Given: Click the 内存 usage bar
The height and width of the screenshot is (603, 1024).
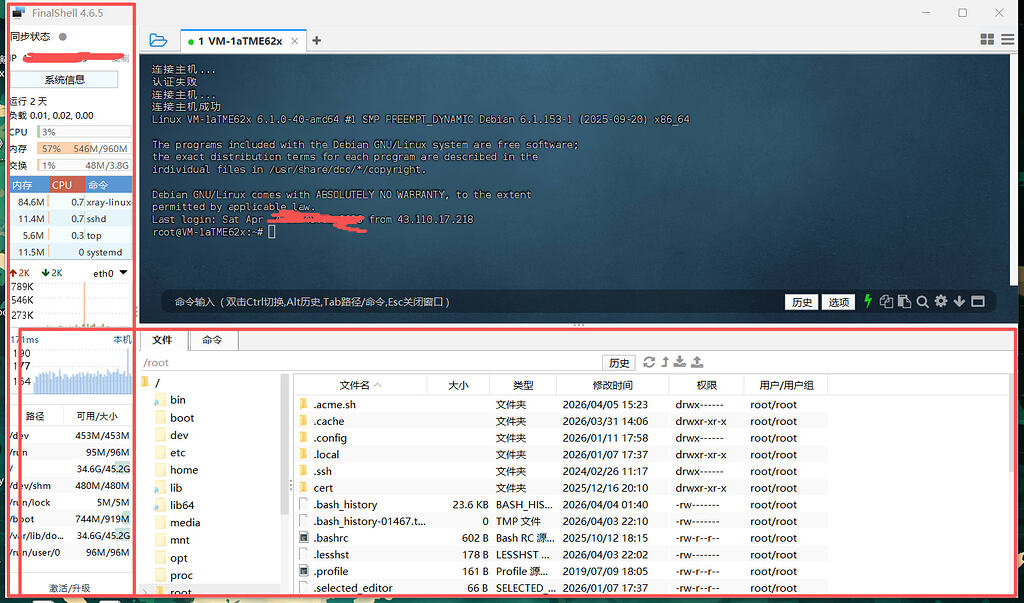Looking at the screenshot, I should [x=84, y=149].
